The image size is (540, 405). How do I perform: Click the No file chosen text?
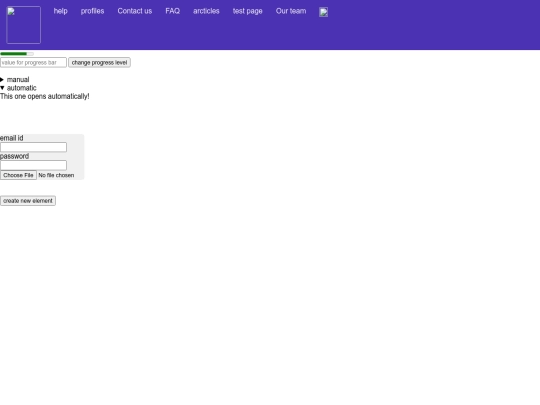(x=56, y=175)
